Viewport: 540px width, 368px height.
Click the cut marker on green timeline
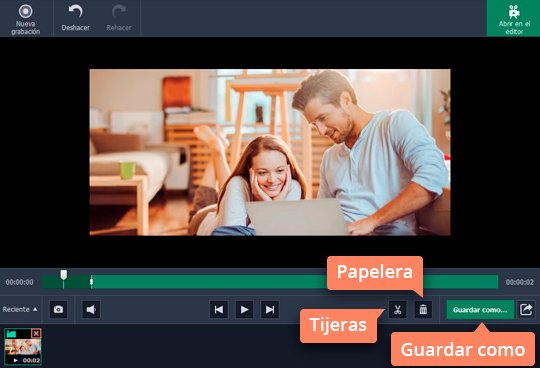click(x=91, y=282)
